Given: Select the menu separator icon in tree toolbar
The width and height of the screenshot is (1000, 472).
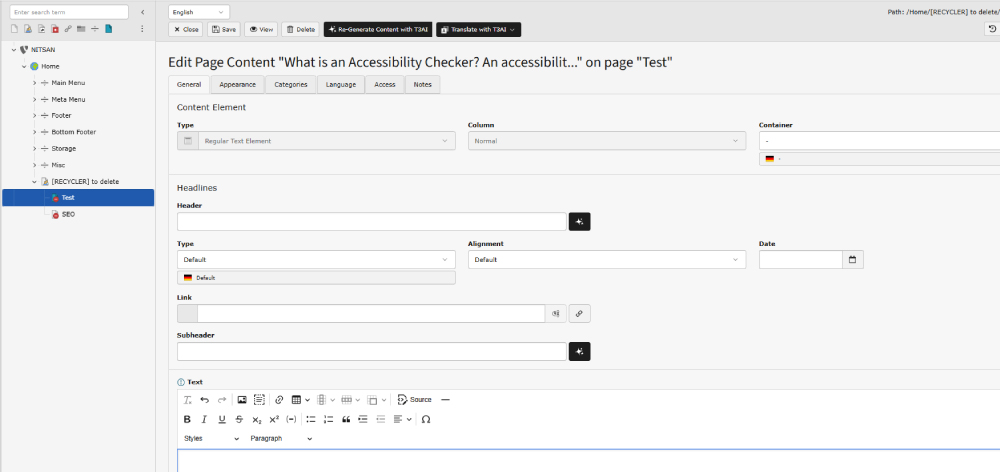Looking at the screenshot, I should tap(94, 29).
